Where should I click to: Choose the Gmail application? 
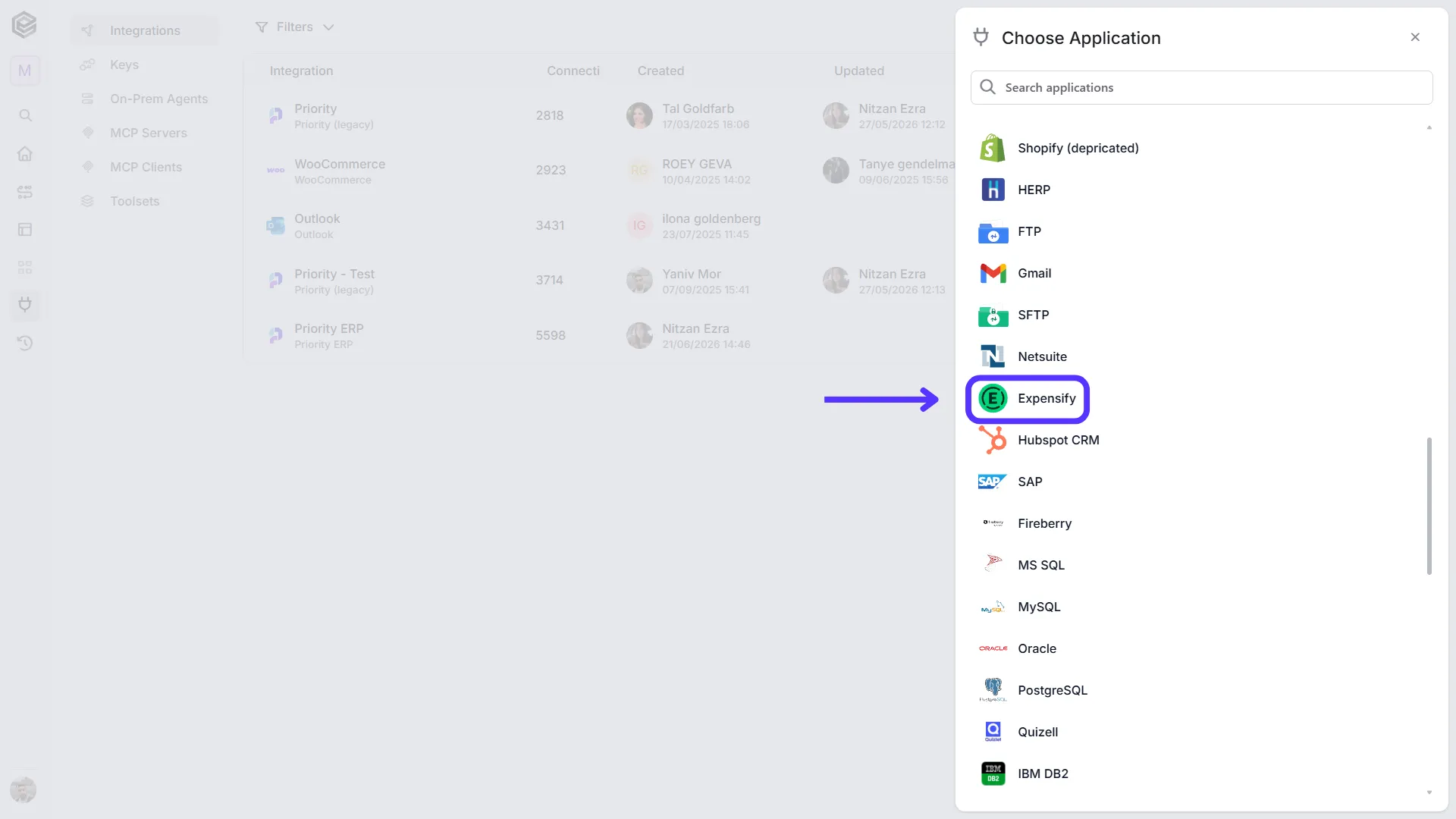tap(1015, 274)
